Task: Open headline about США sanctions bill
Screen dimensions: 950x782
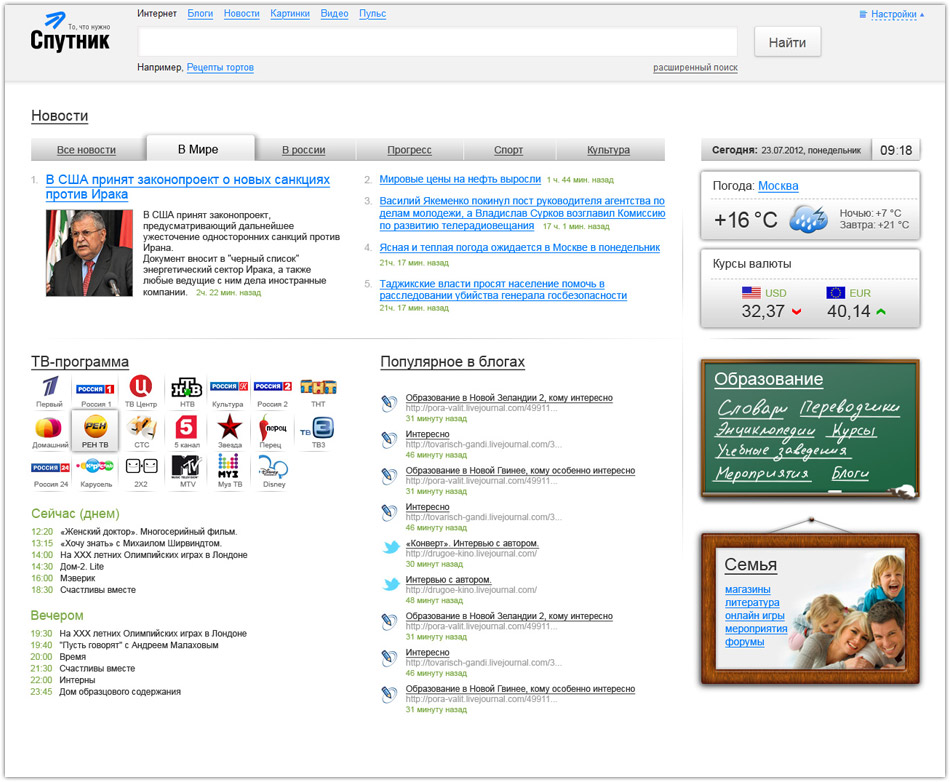Action: point(188,187)
